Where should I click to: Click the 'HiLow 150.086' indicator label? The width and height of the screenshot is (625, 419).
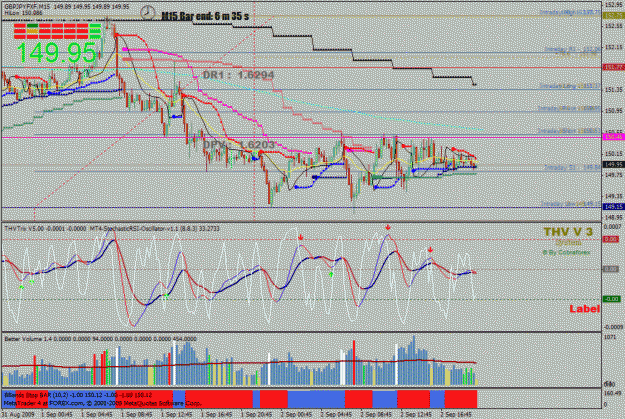click(x=23, y=13)
